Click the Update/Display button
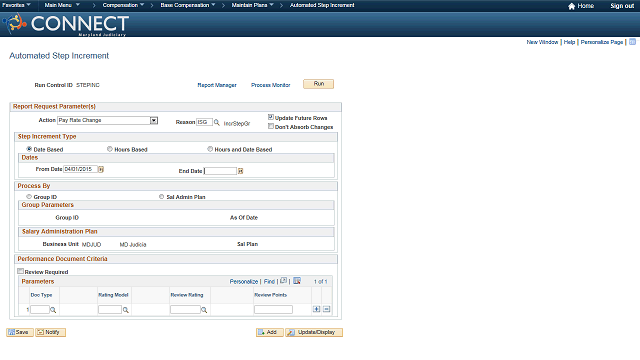 [314, 332]
